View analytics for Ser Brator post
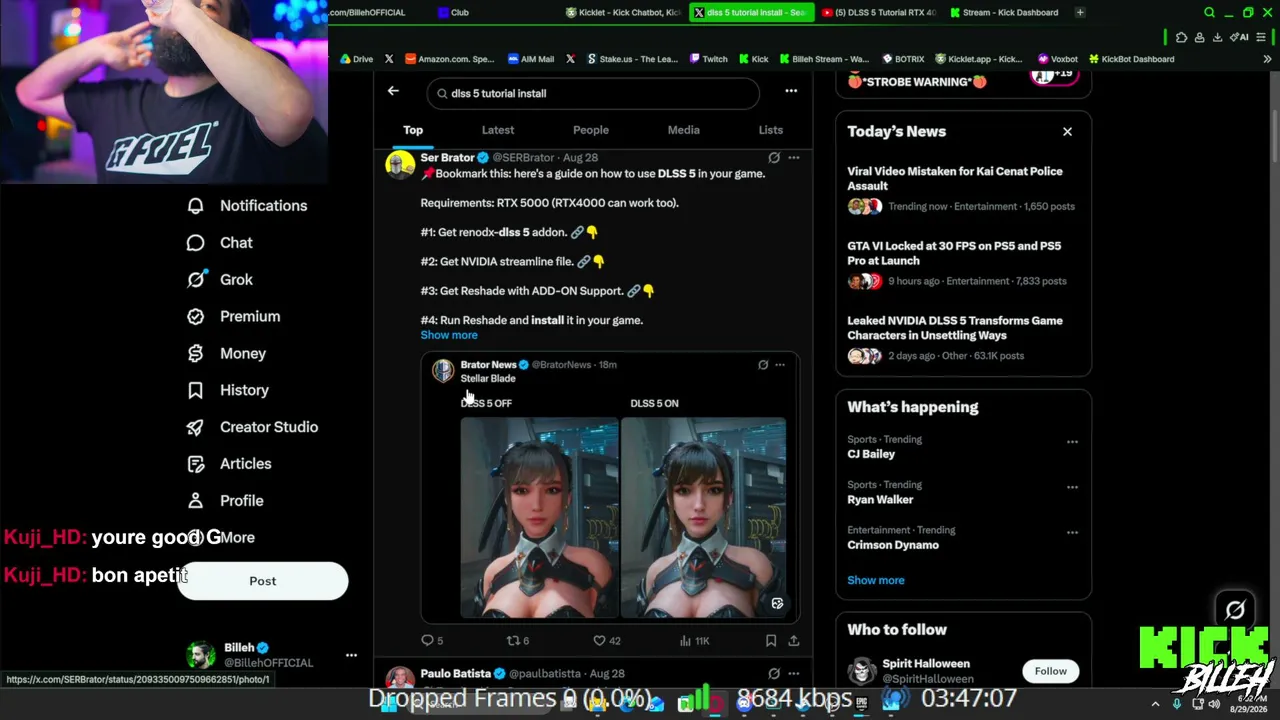This screenshot has width=1280, height=720. (x=694, y=641)
